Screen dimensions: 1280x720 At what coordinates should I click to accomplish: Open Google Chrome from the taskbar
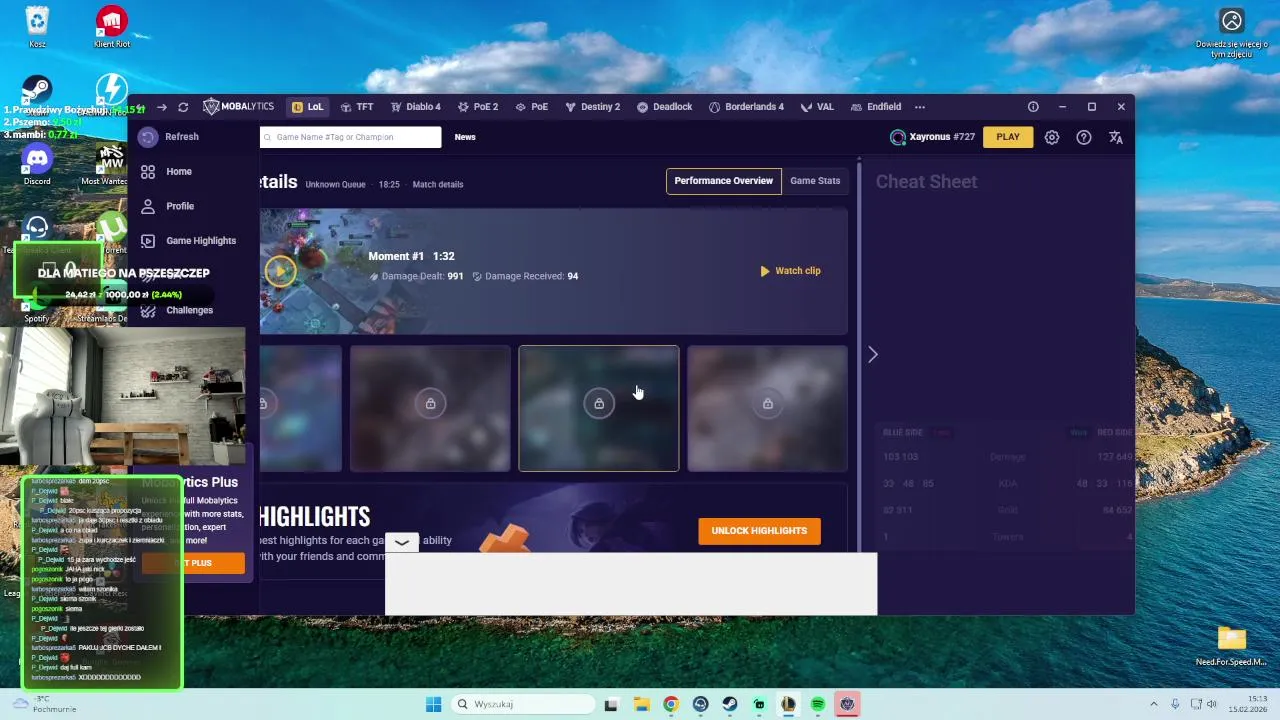(671, 704)
